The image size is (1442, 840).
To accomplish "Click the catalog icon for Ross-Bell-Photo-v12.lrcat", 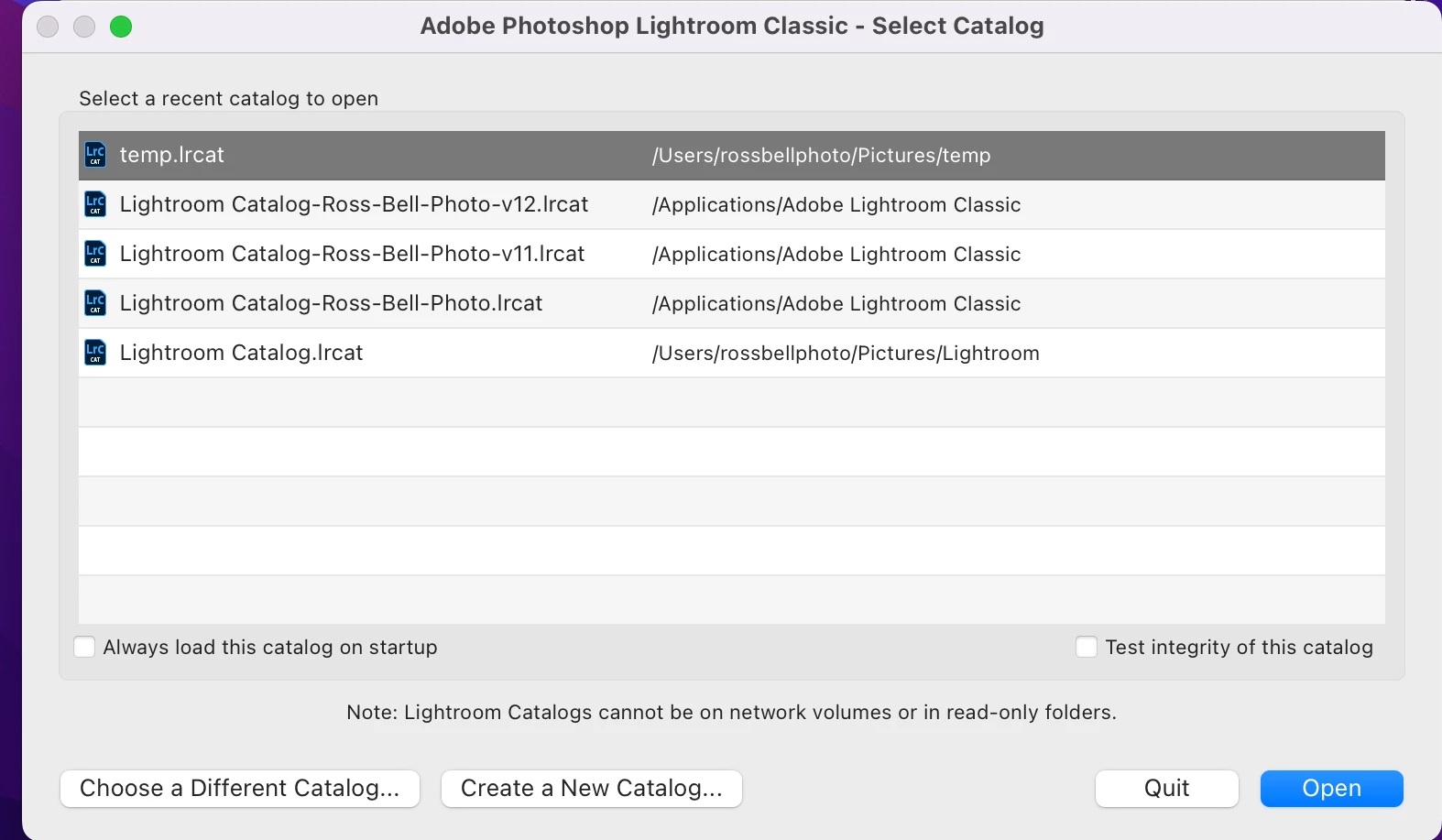I will (x=95, y=204).
